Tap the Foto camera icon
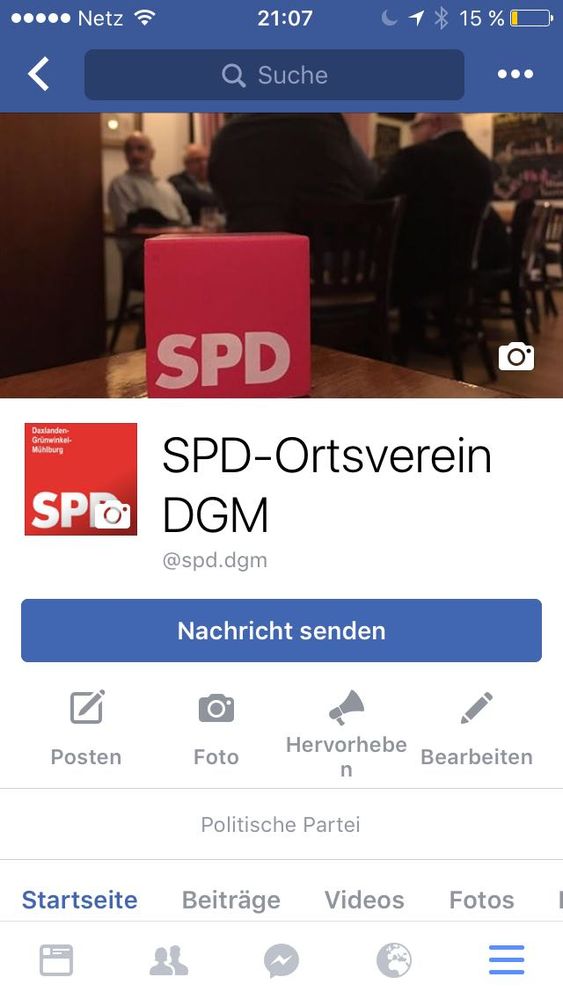The height and width of the screenshot is (999, 563). [x=217, y=708]
